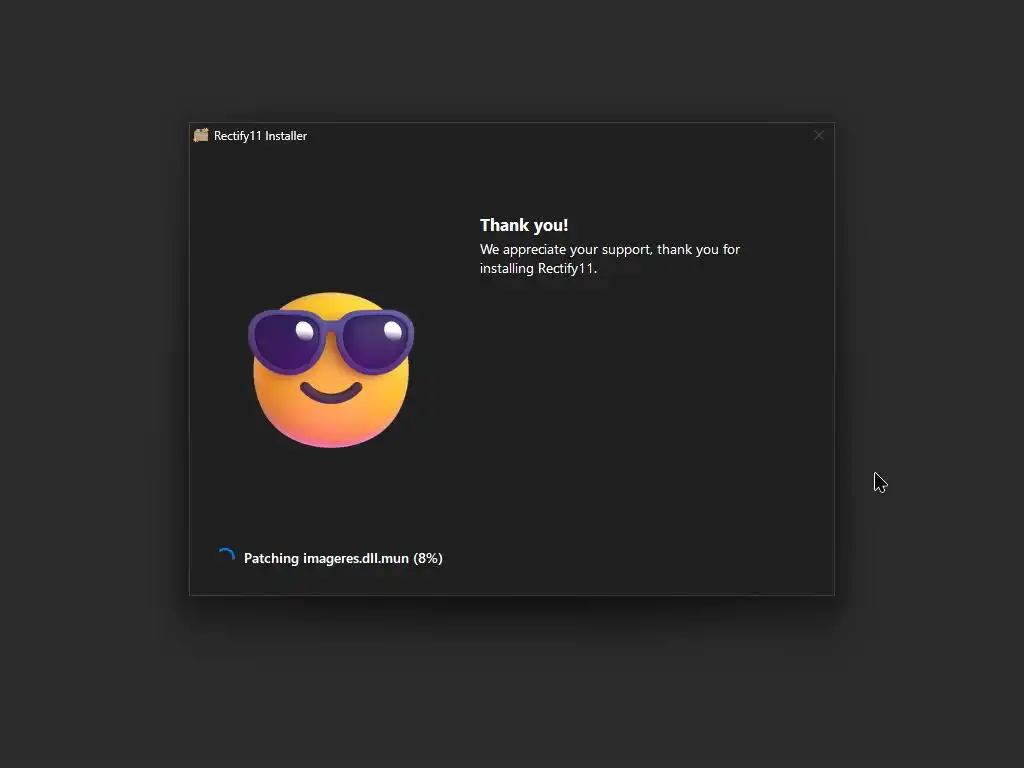Click the 'Thank you!' heading
Image resolution: width=1024 pixels, height=768 pixels.
(524, 225)
